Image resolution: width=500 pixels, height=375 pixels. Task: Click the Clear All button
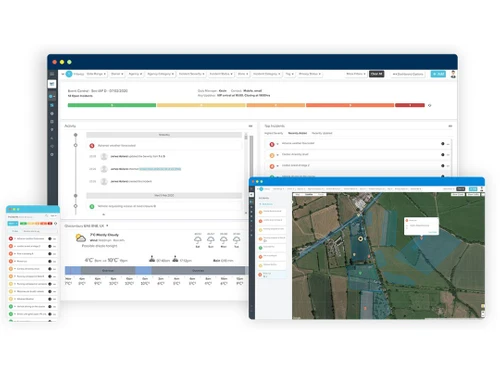coord(376,74)
